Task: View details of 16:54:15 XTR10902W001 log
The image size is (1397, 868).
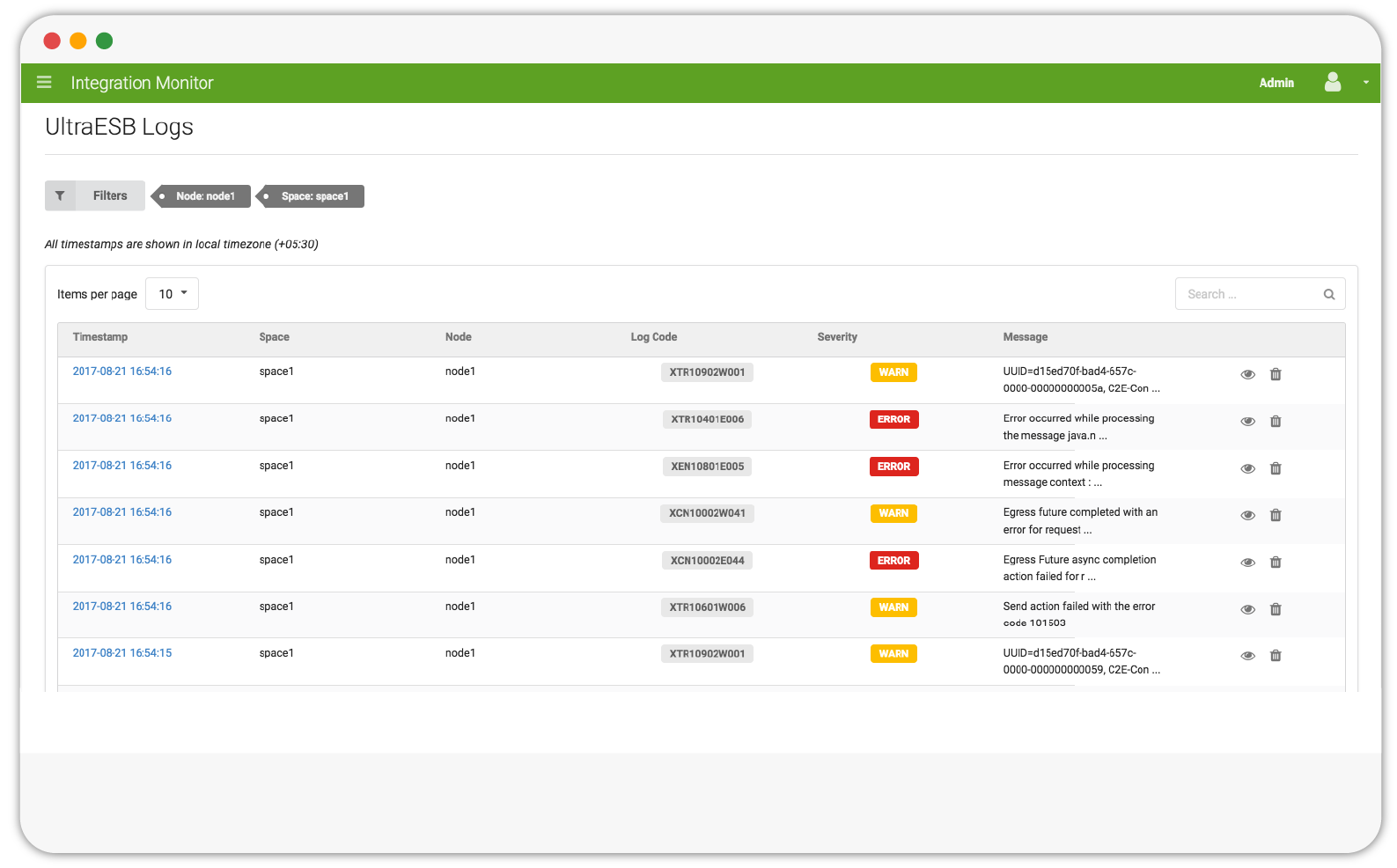Action: click(1248, 656)
